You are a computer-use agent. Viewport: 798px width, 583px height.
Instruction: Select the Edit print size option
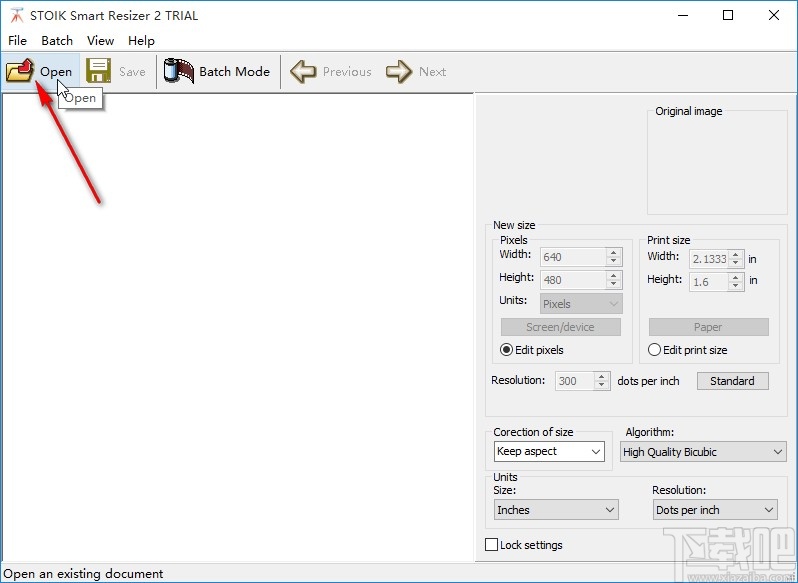click(x=655, y=350)
